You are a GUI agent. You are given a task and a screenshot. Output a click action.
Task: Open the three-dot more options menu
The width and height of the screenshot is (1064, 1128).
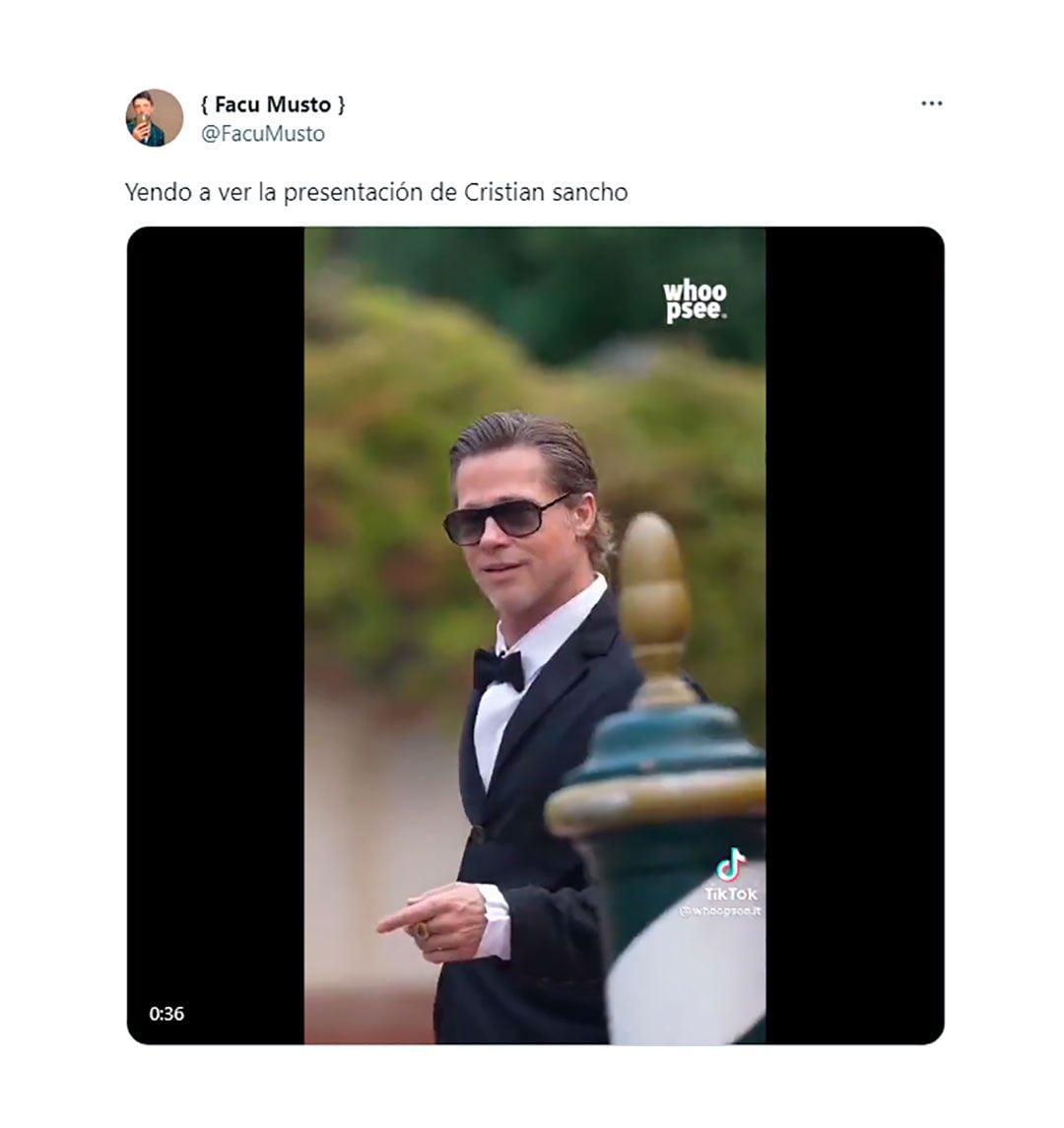[931, 103]
